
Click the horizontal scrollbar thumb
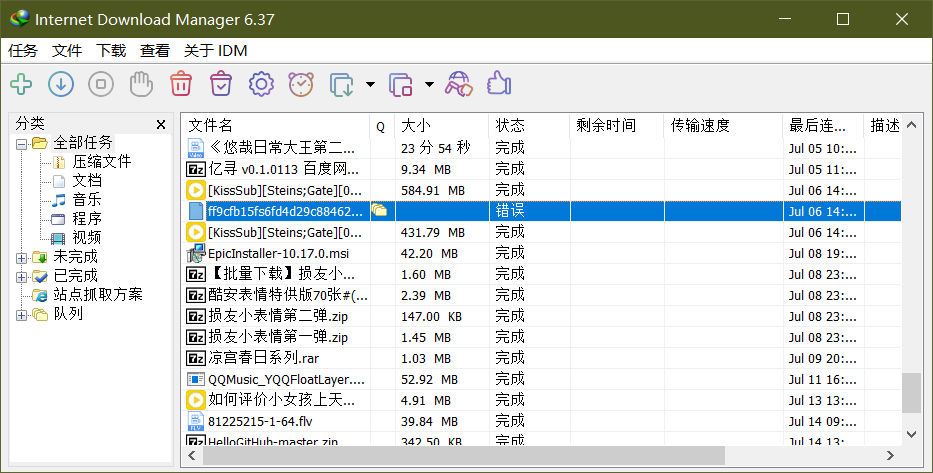(x=464, y=456)
